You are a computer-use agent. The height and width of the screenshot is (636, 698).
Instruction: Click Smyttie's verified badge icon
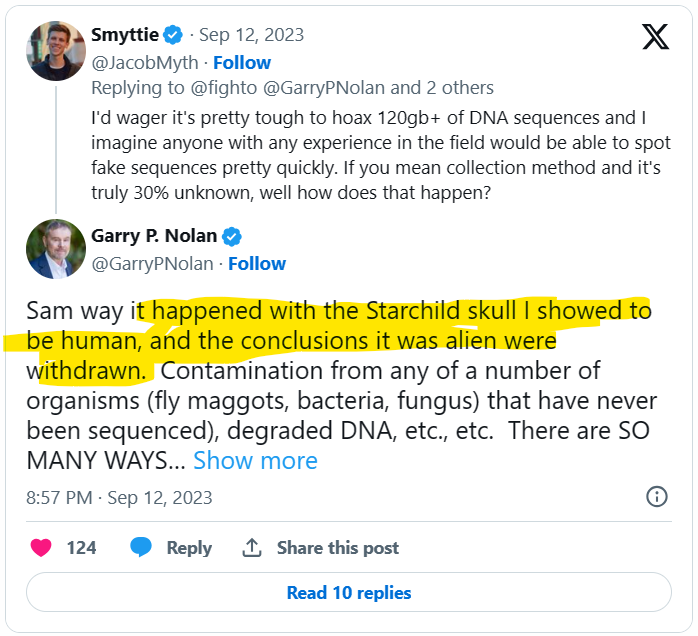tap(173, 35)
